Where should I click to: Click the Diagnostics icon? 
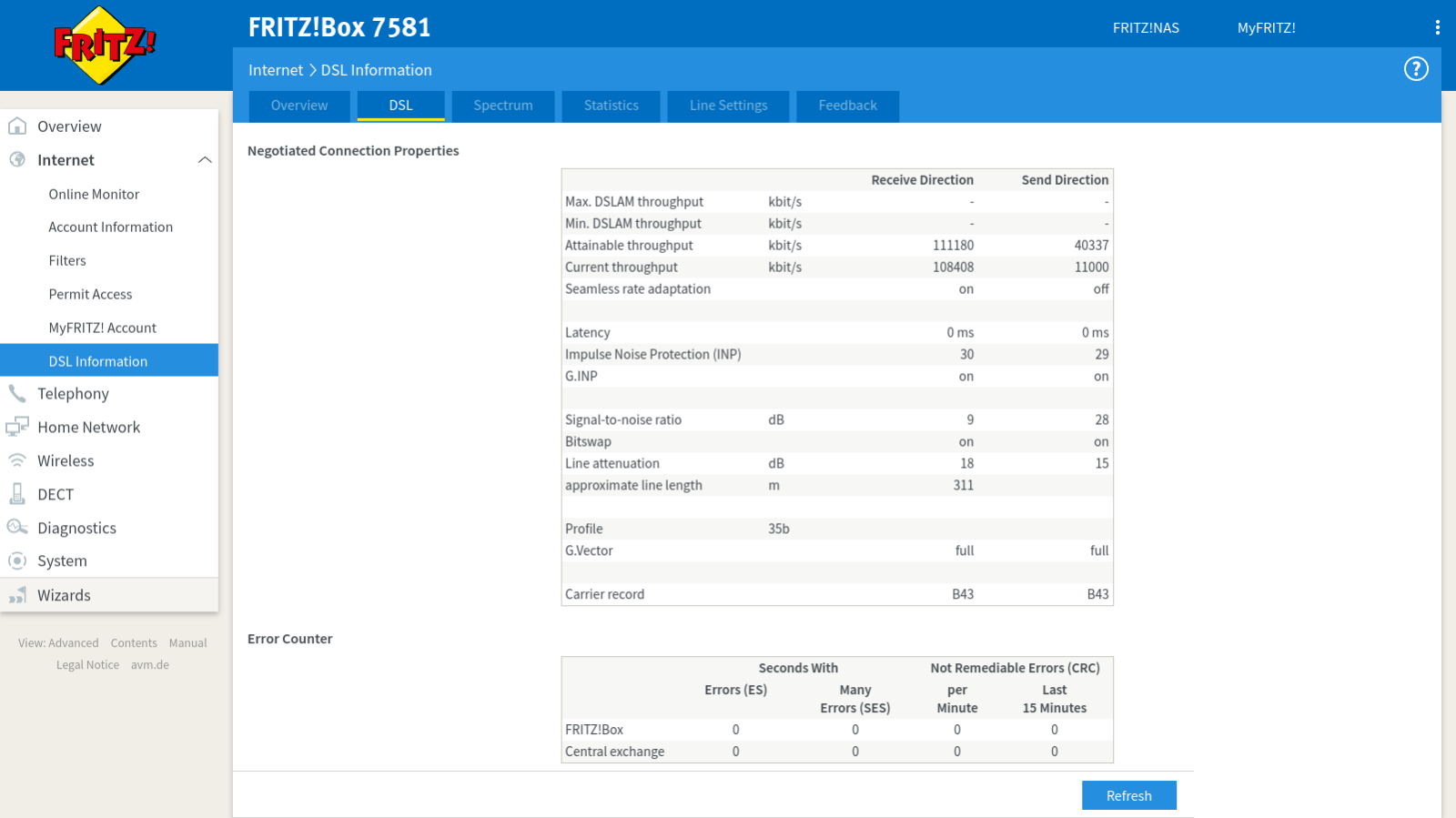tap(17, 528)
